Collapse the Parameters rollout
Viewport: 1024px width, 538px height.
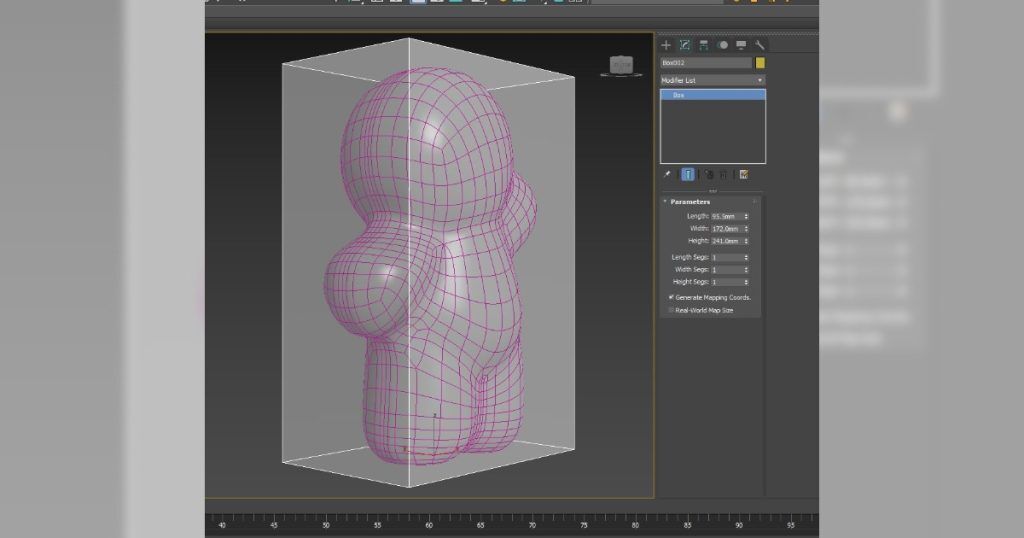[x=690, y=202]
